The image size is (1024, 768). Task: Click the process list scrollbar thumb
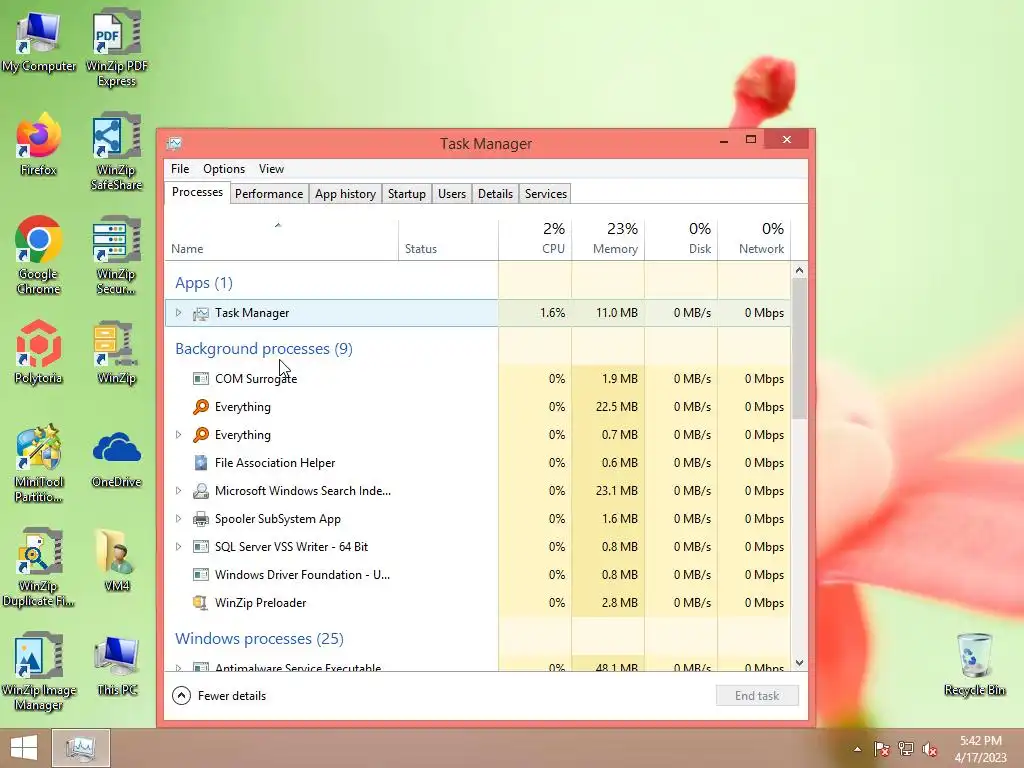[x=799, y=348]
